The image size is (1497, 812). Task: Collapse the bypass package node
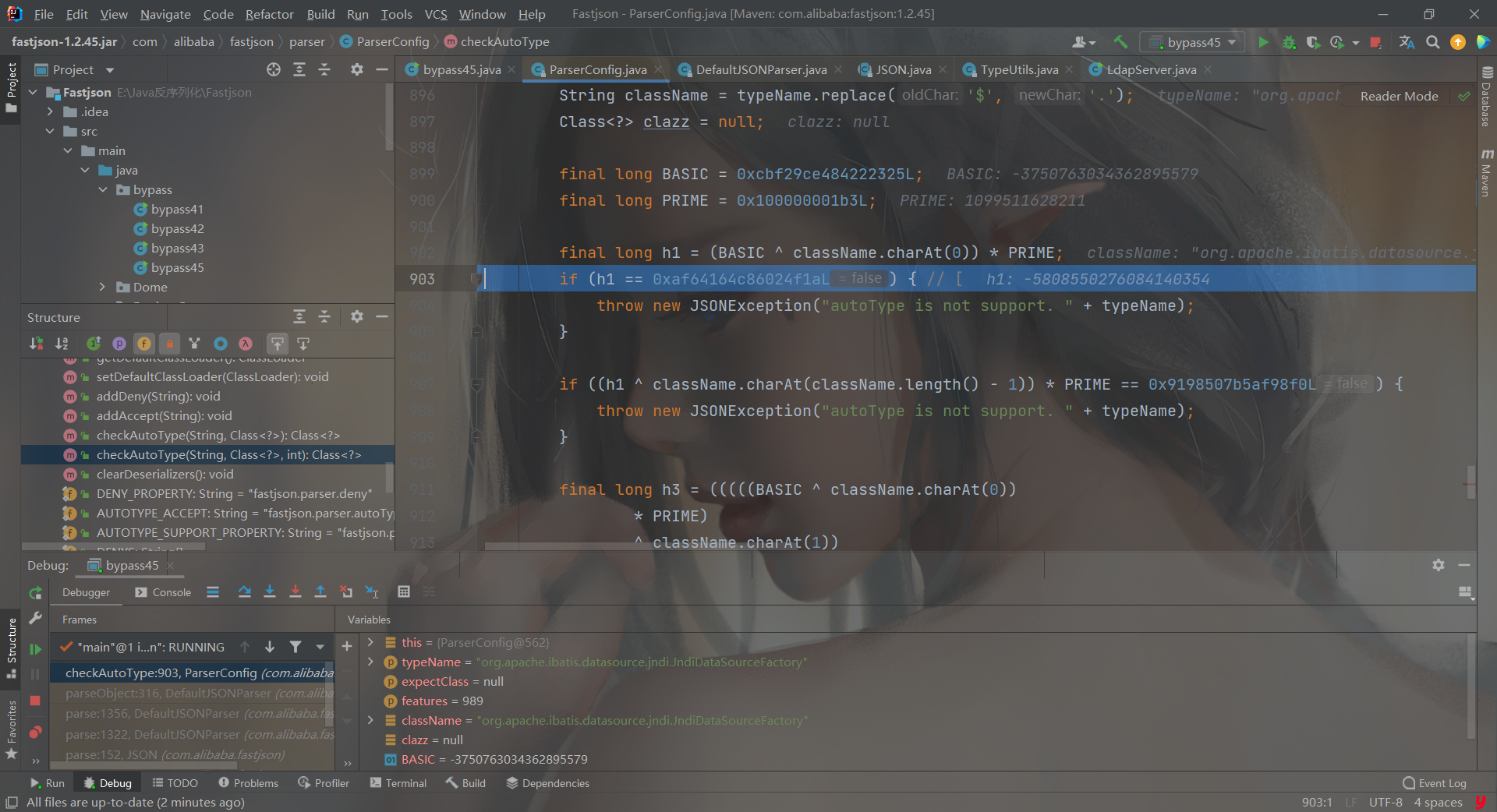103,190
